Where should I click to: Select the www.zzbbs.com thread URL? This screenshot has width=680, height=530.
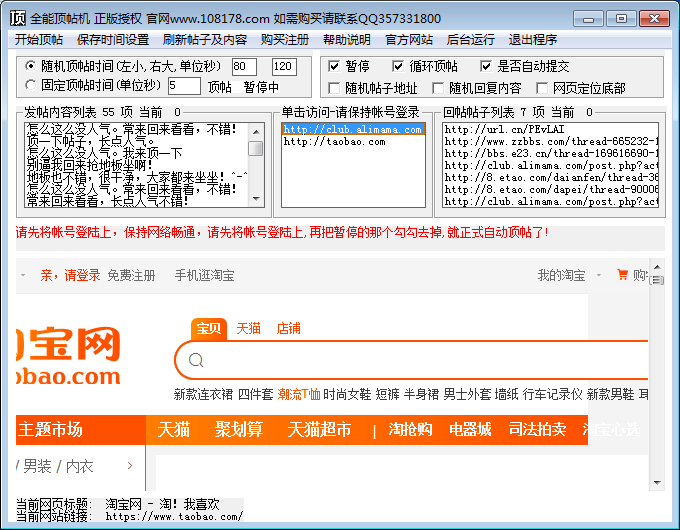click(551, 141)
